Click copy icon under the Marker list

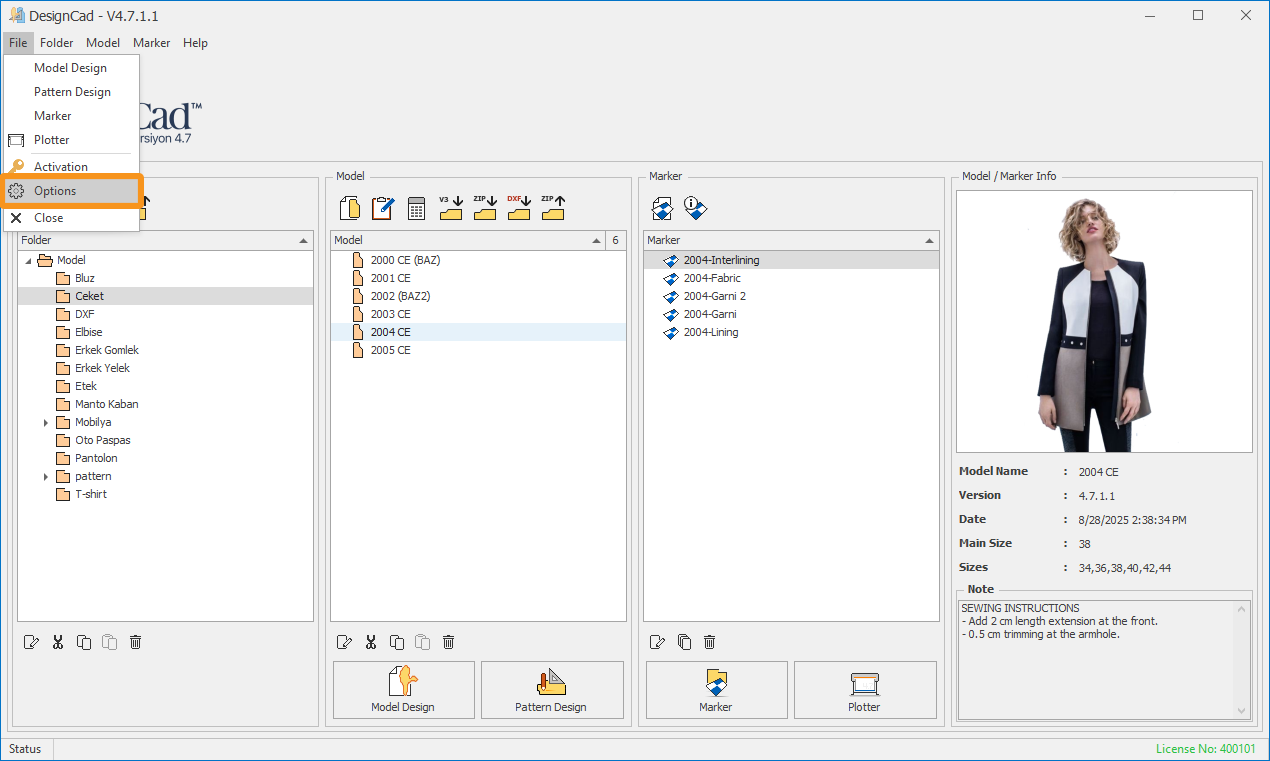[x=683, y=642]
